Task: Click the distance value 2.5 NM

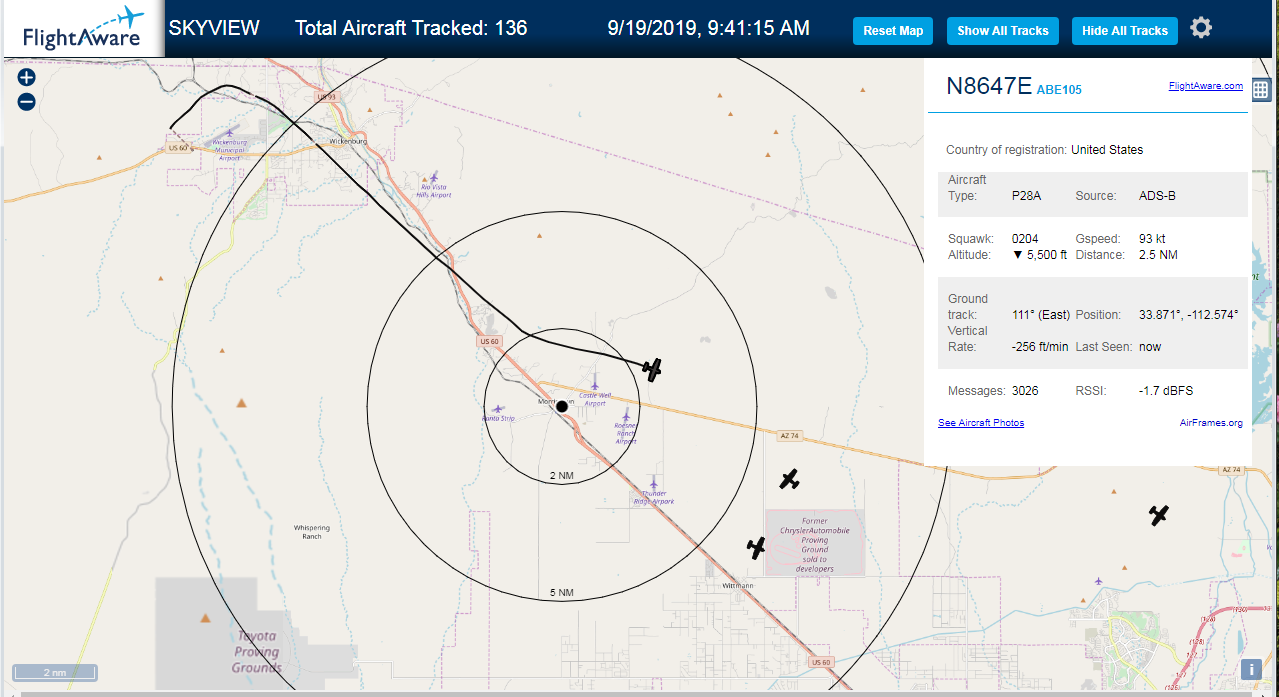Action: (x=1158, y=255)
